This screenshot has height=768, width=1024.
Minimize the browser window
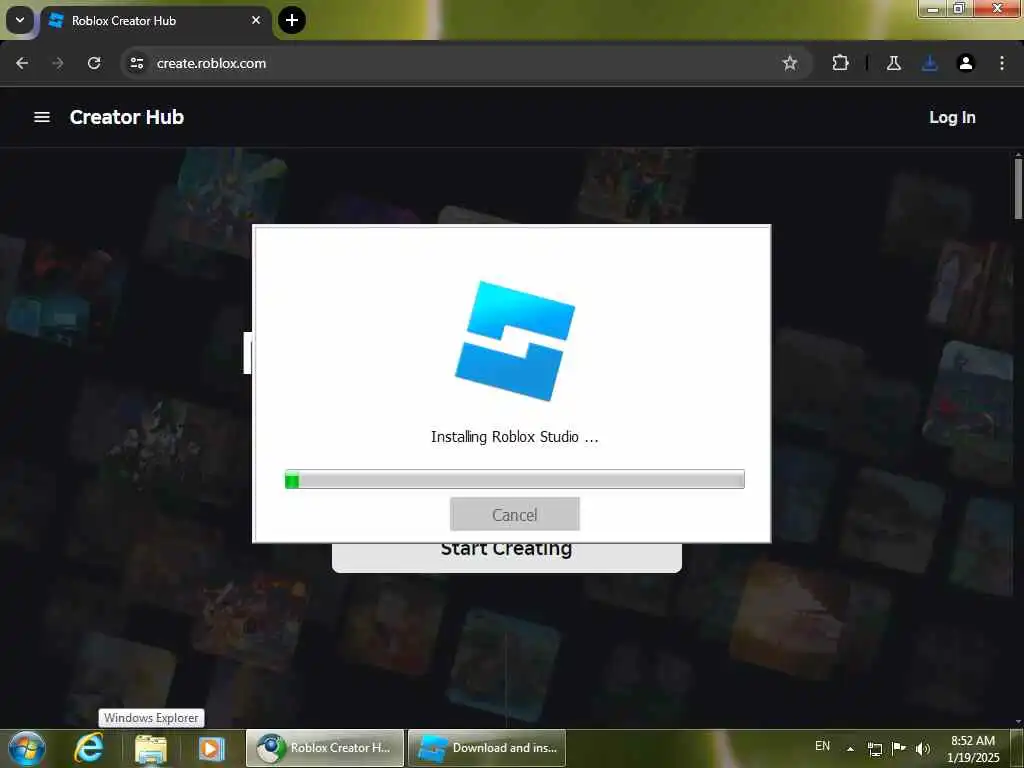coord(933,8)
